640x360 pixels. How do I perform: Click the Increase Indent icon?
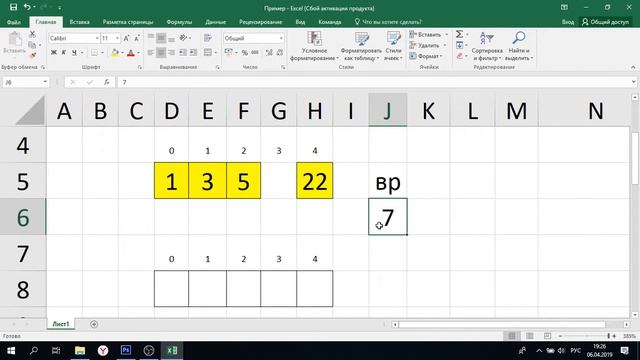pyautogui.click(x=193, y=52)
